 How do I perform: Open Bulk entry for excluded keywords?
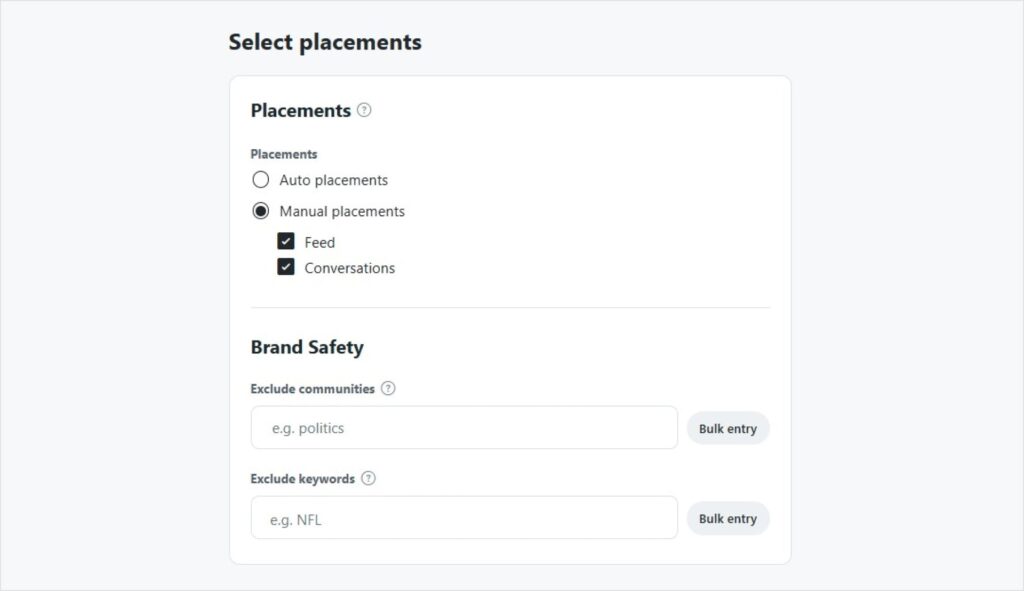pos(728,519)
